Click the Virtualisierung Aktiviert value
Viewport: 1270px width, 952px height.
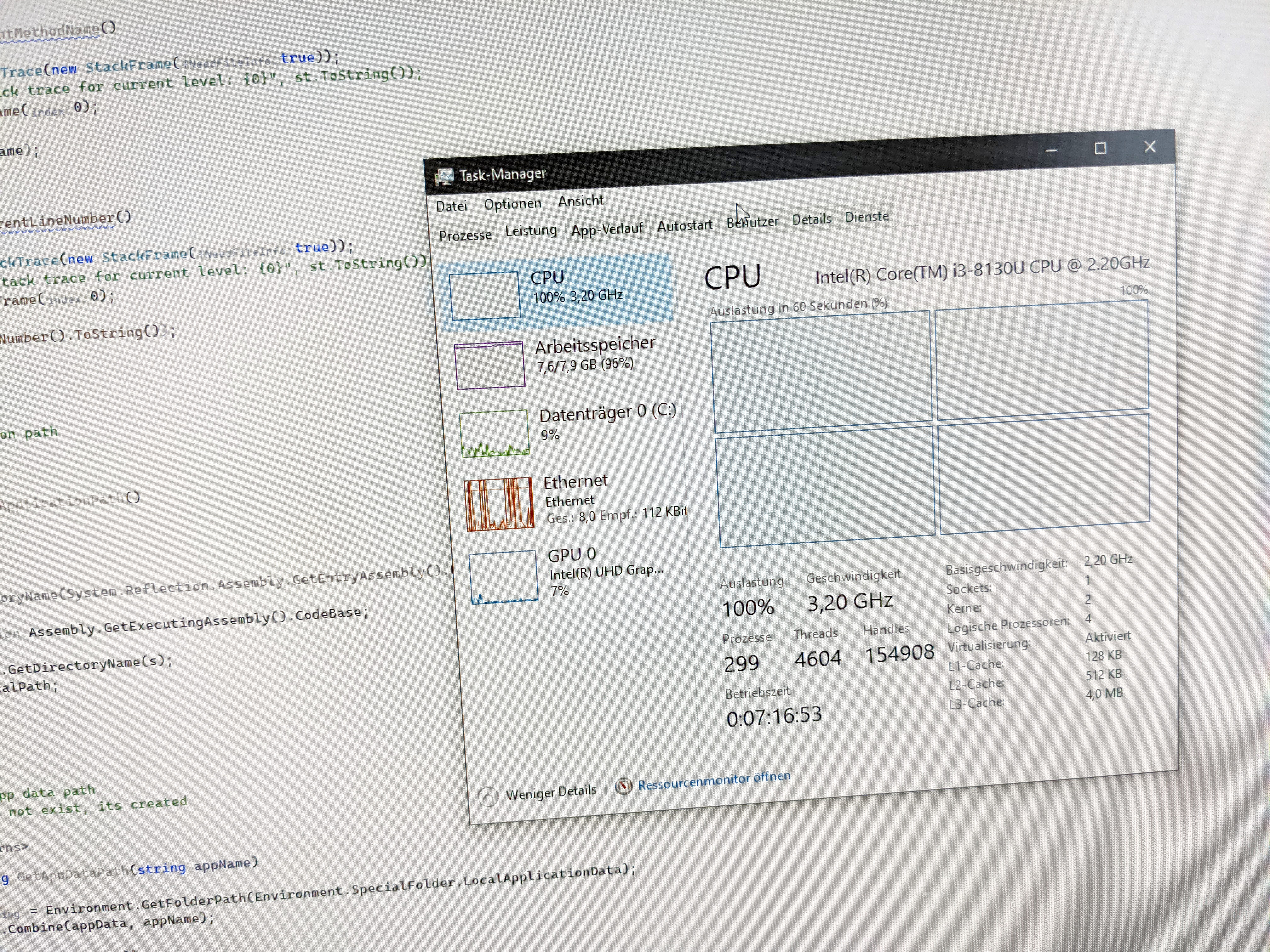[x=1107, y=636]
